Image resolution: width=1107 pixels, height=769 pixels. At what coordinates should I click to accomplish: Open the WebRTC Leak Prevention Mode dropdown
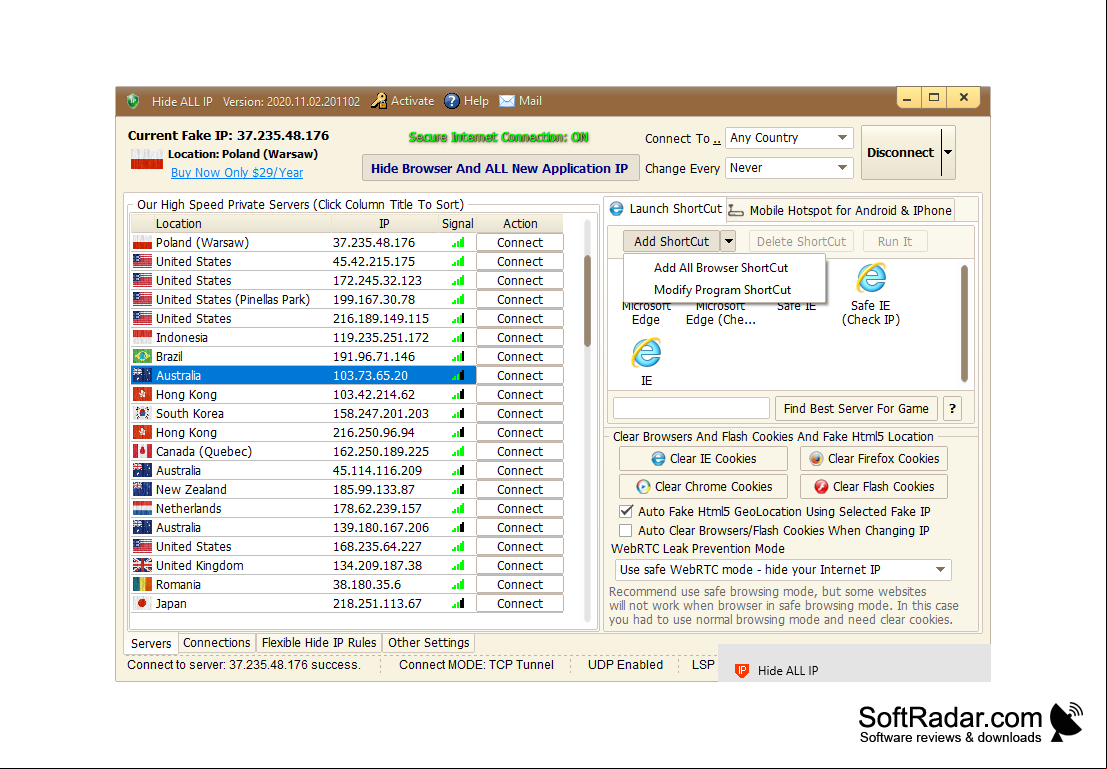pyautogui.click(x=783, y=570)
